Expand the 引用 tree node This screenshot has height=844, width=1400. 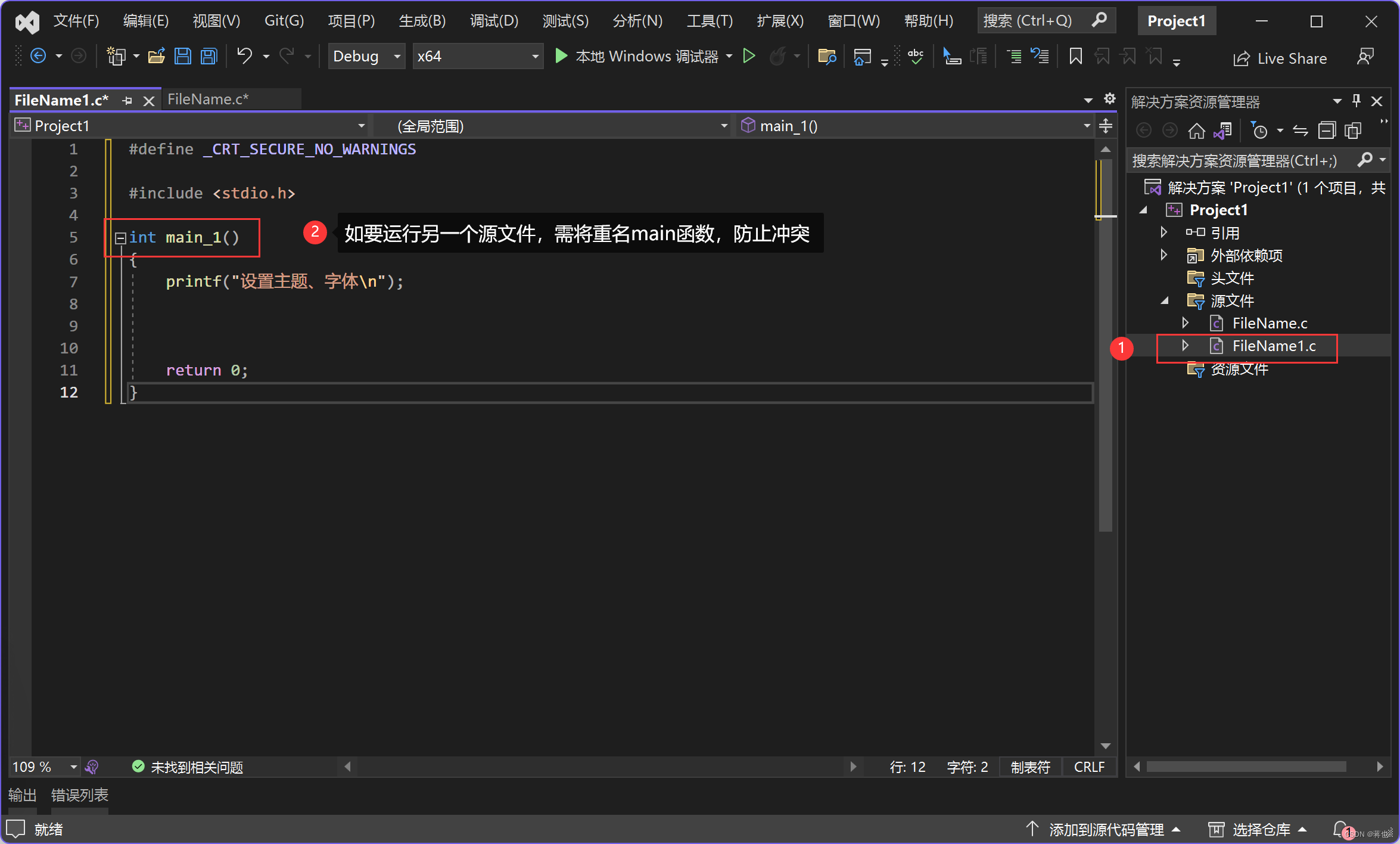pos(1164,232)
